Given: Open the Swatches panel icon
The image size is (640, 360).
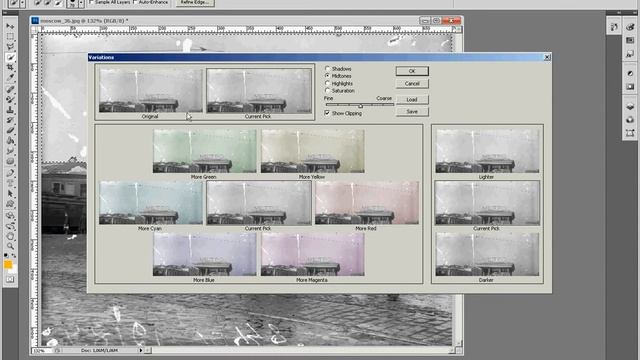Looking at the screenshot, I should pos(630,40).
